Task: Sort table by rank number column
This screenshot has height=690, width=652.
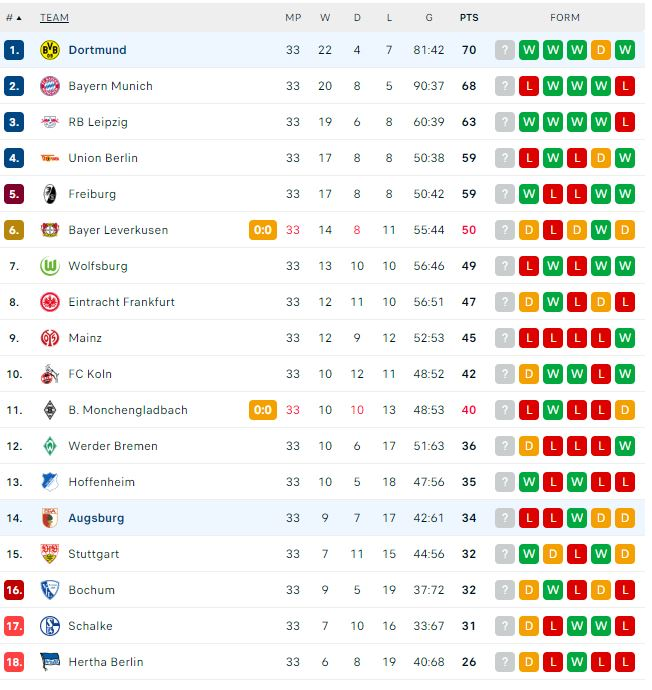Action: click(x=13, y=18)
